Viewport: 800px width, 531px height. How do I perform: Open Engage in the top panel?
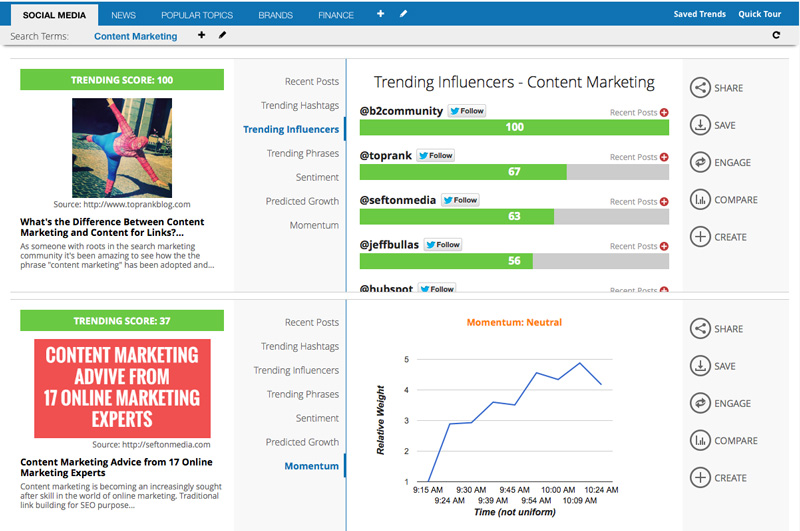[x=720, y=162]
